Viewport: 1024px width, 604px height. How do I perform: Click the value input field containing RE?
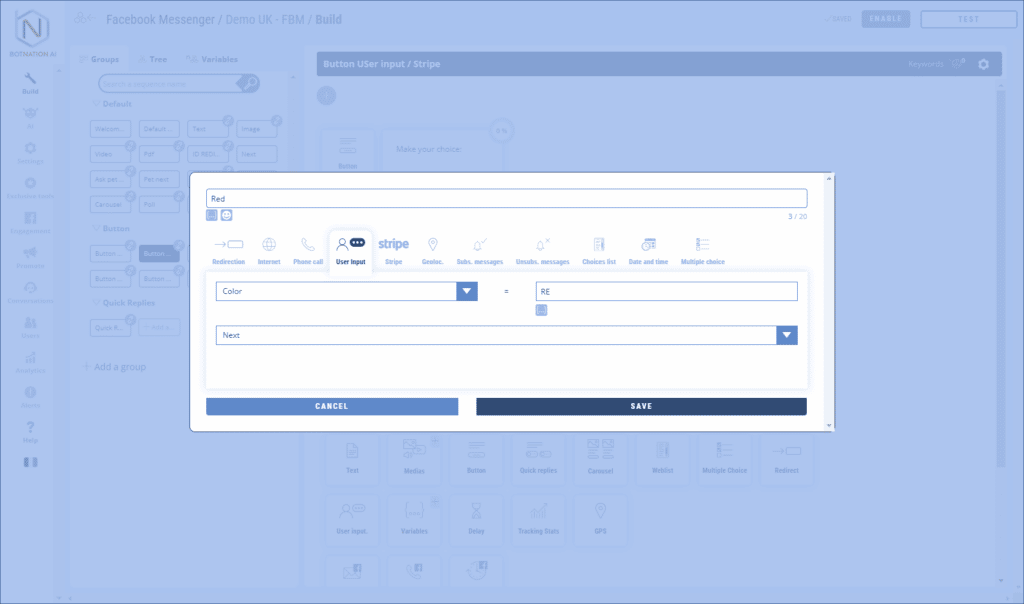click(666, 291)
